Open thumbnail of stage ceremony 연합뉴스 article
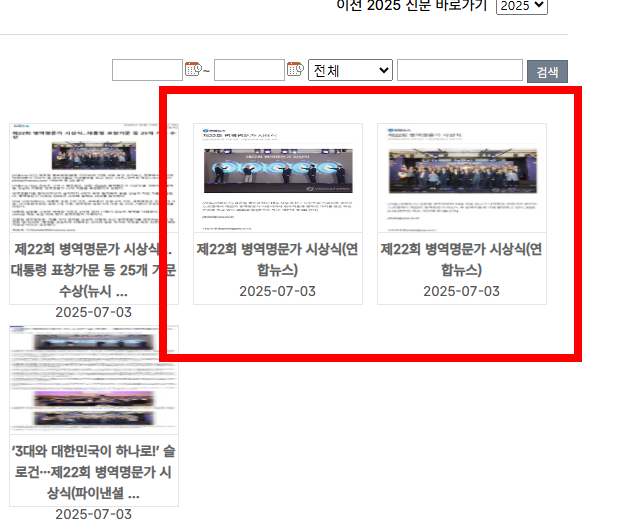 278,178
